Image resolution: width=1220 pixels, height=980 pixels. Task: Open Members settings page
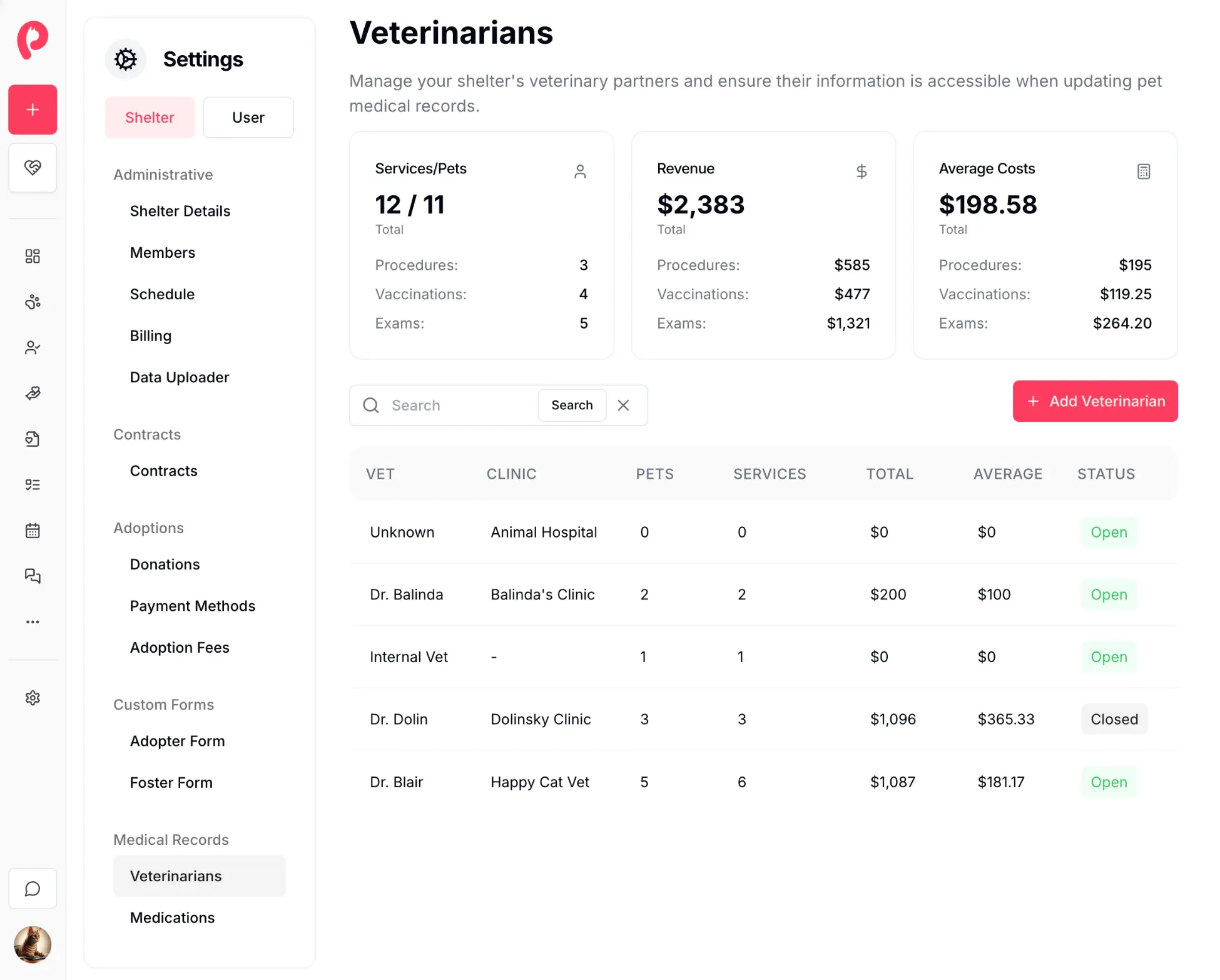pyautogui.click(x=163, y=253)
